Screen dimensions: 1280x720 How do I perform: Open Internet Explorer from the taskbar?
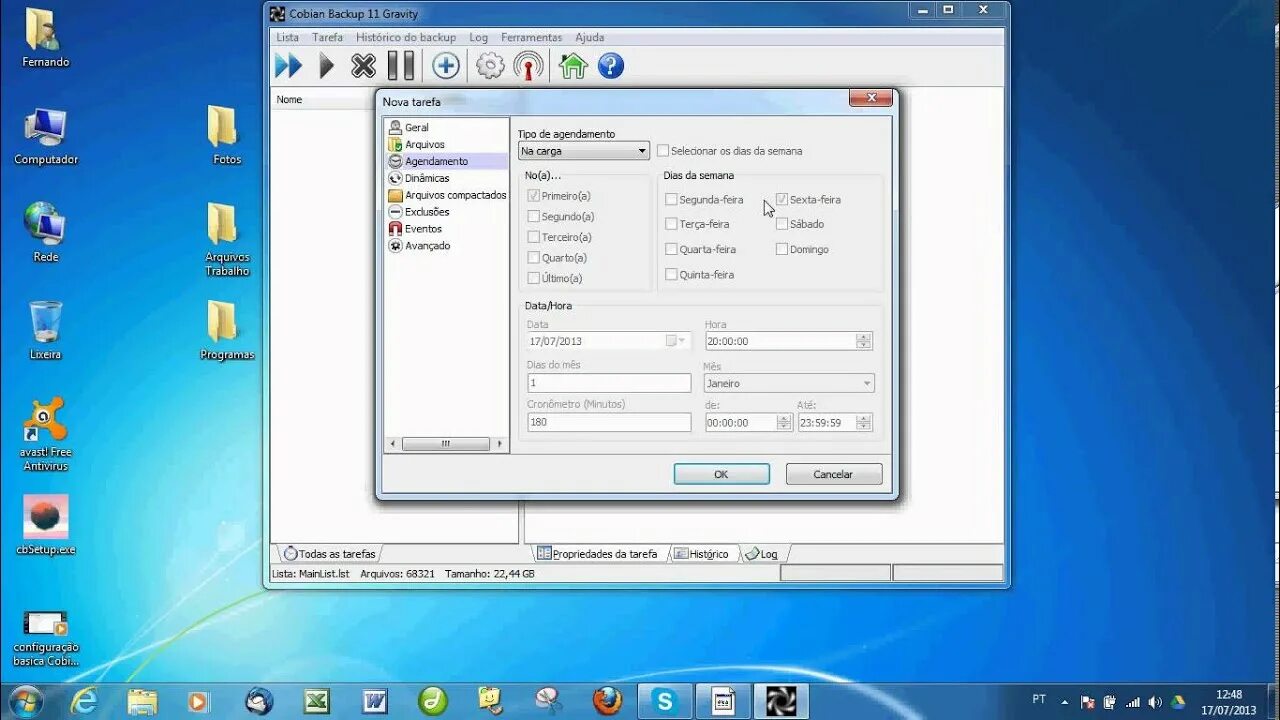[x=84, y=700]
